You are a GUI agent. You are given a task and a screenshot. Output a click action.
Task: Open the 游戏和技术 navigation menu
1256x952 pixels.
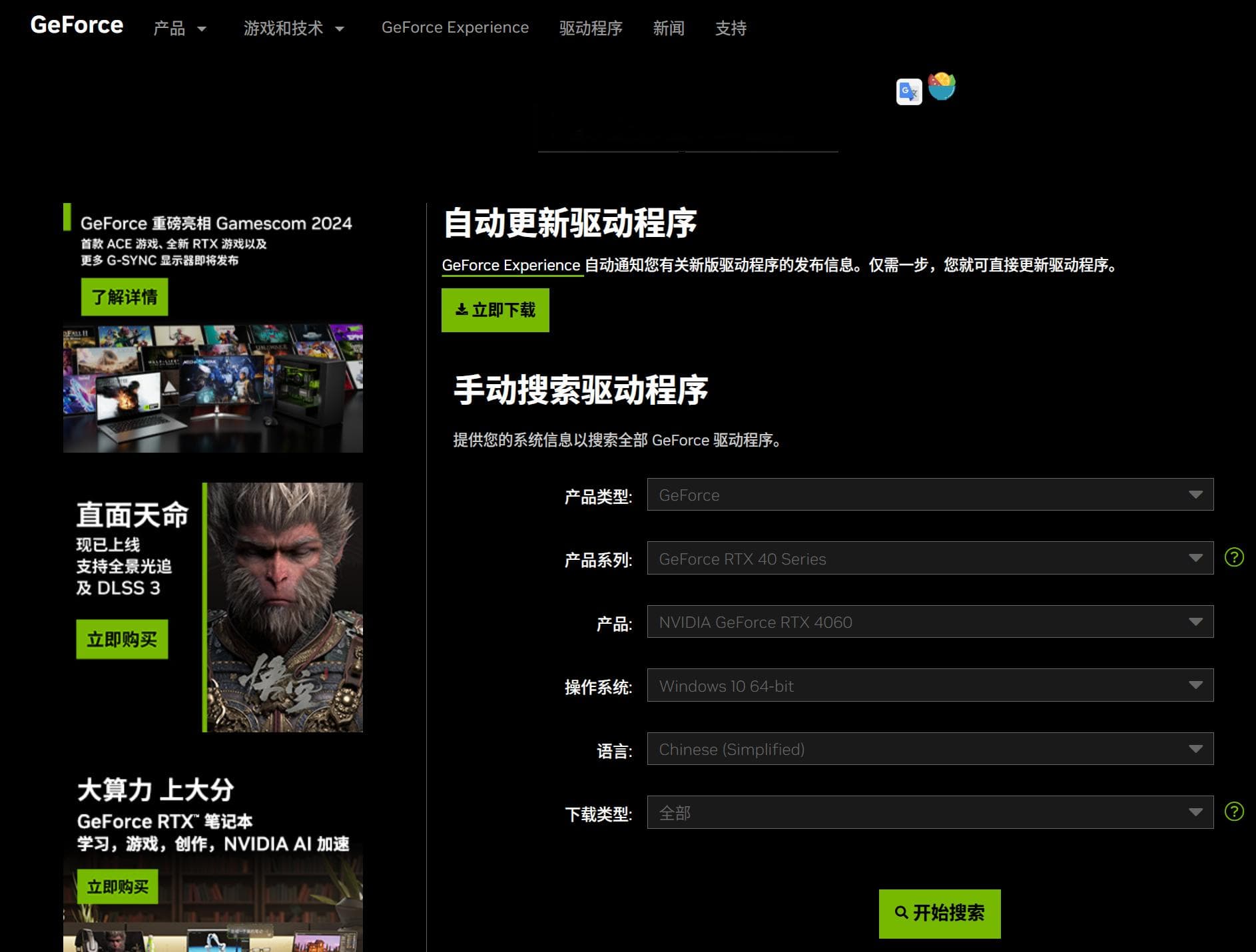tap(294, 29)
